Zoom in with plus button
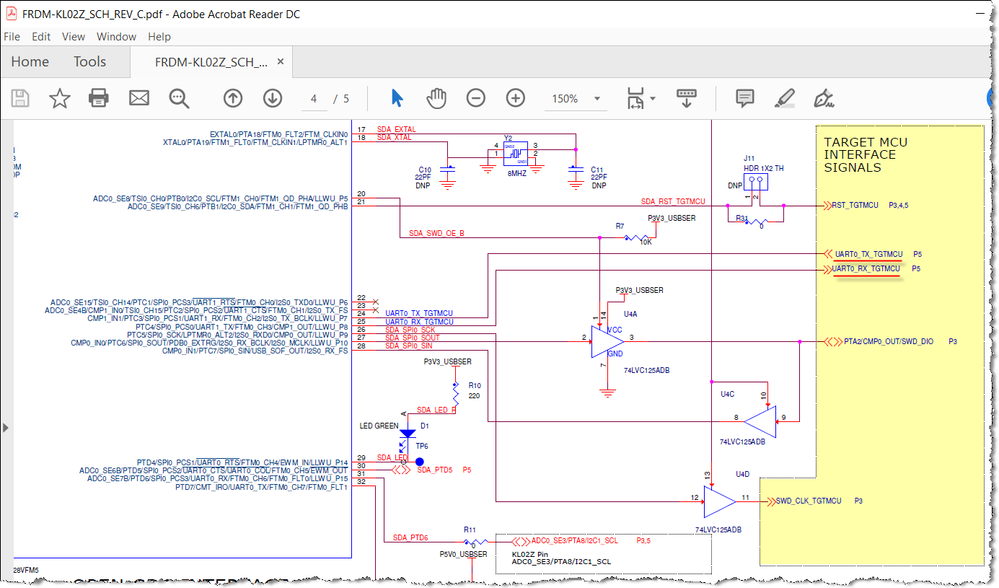 (x=515, y=98)
